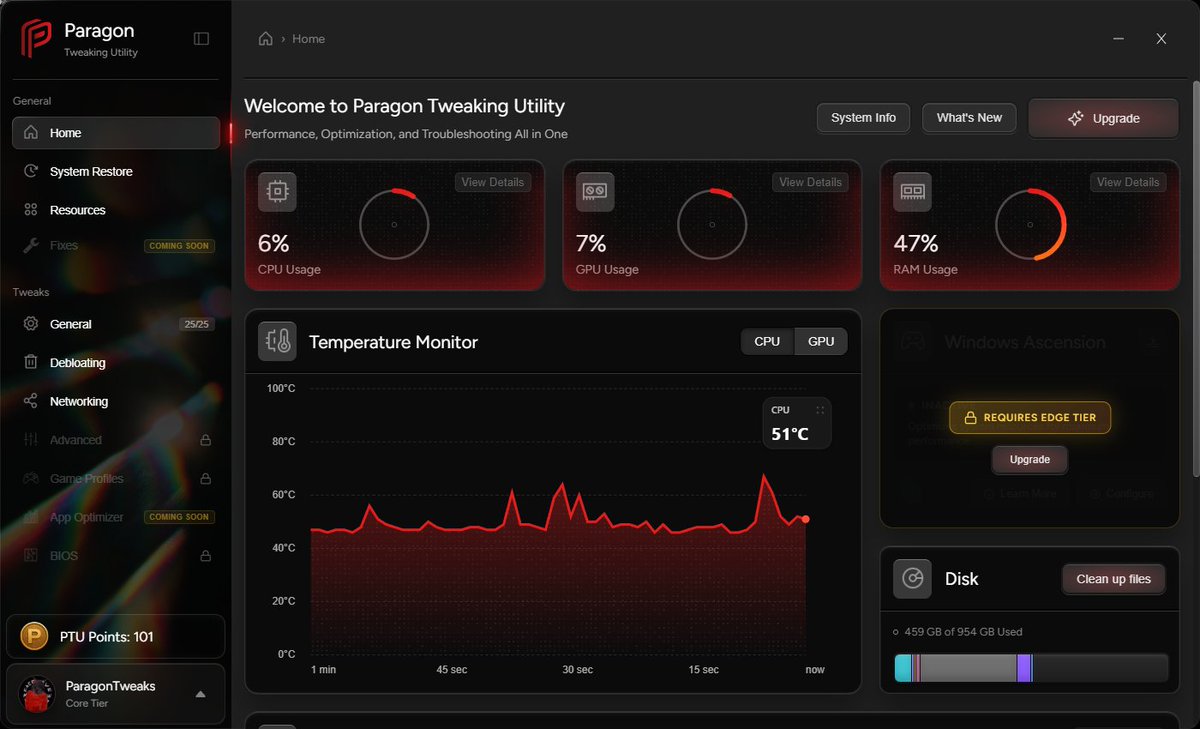Open Debloating tweaks
Screen dimensions: 1200x729
coord(116,363)
